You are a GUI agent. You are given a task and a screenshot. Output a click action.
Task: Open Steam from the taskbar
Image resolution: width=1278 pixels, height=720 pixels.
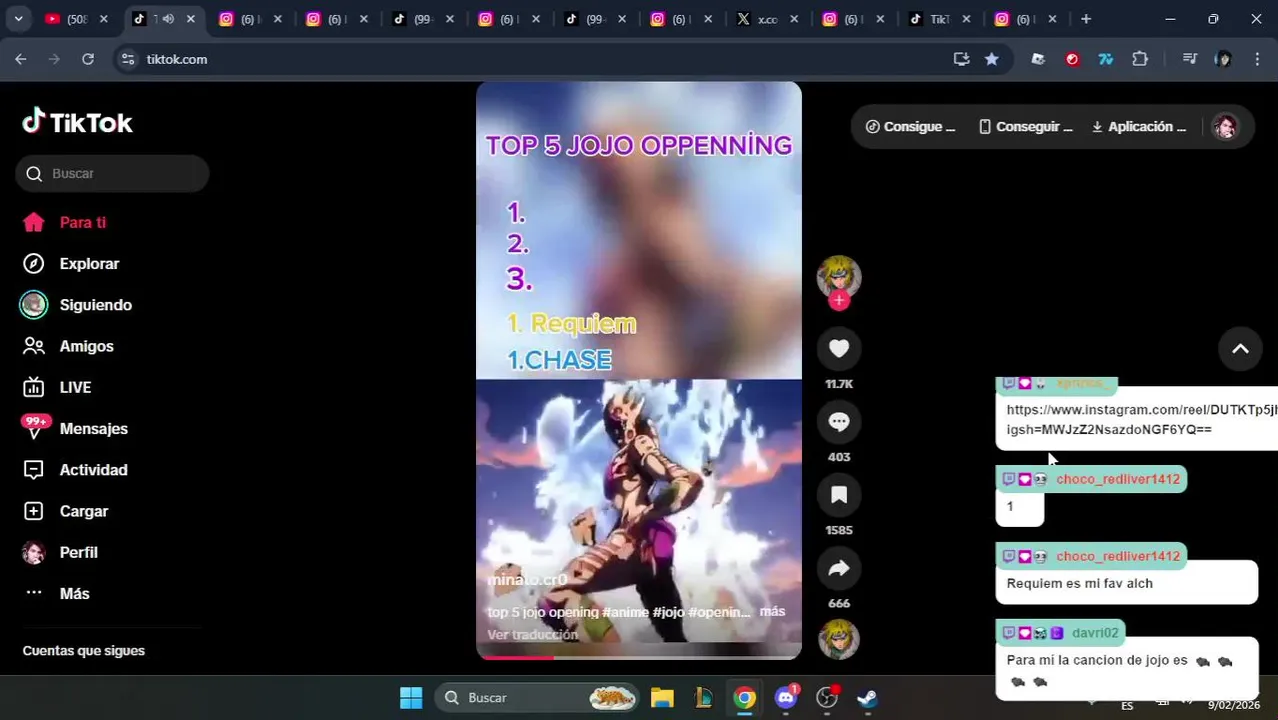pyautogui.click(x=867, y=698)
